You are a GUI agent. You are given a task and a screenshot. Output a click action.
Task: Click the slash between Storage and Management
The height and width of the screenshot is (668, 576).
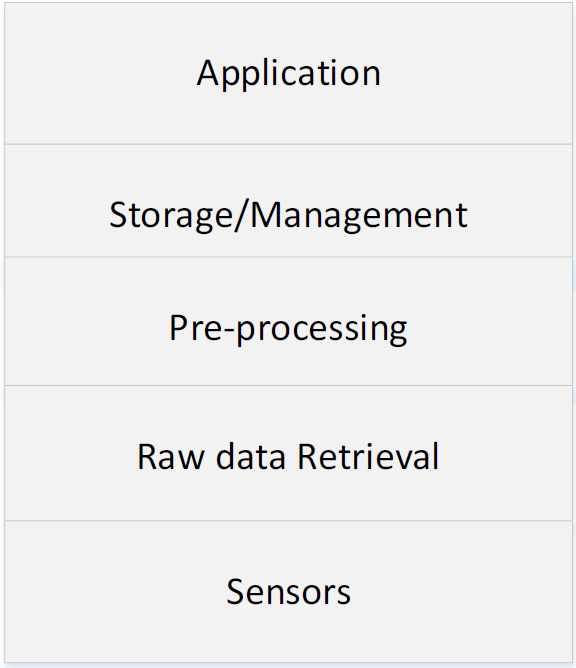click(x=241, y=216)
